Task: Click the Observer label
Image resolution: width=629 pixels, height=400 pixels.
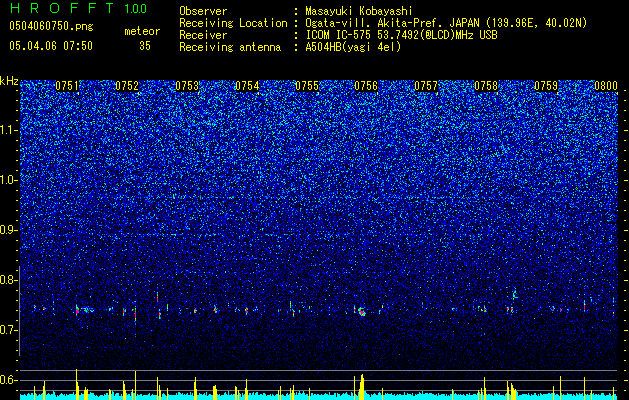Action: pyautogui.click(x=203, y=11)
